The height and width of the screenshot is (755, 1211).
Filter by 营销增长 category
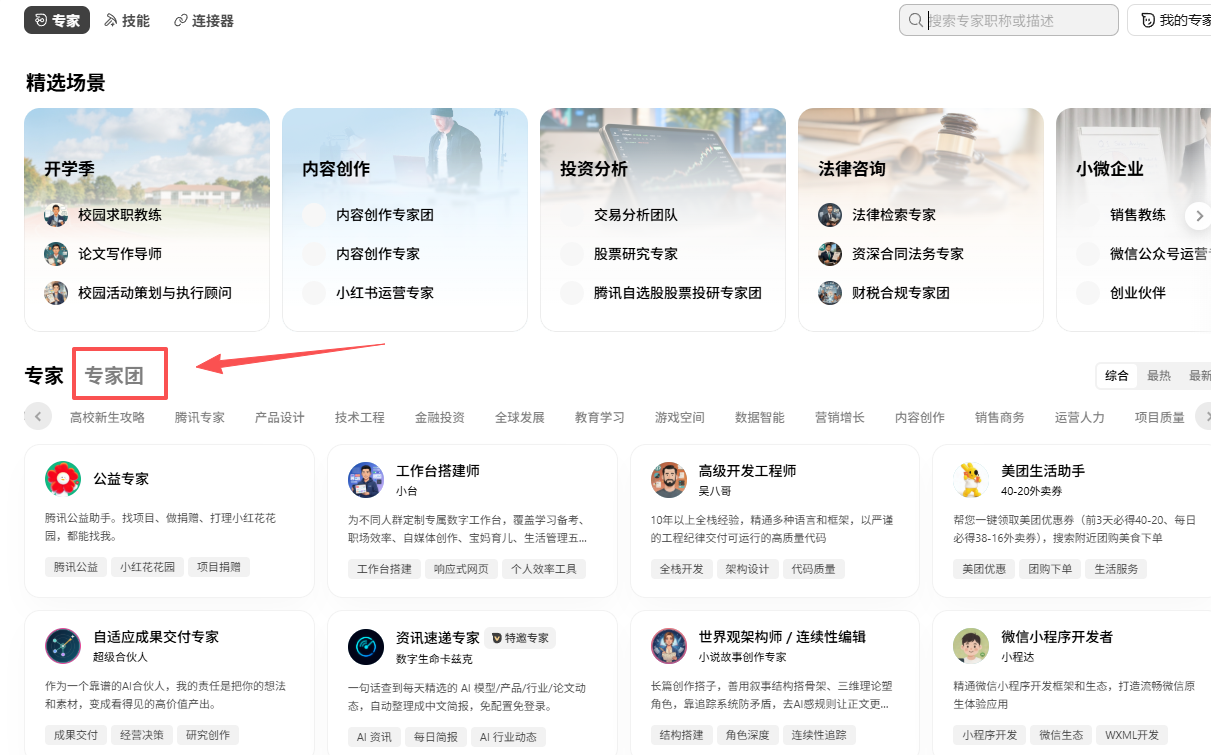click(840, 417)
